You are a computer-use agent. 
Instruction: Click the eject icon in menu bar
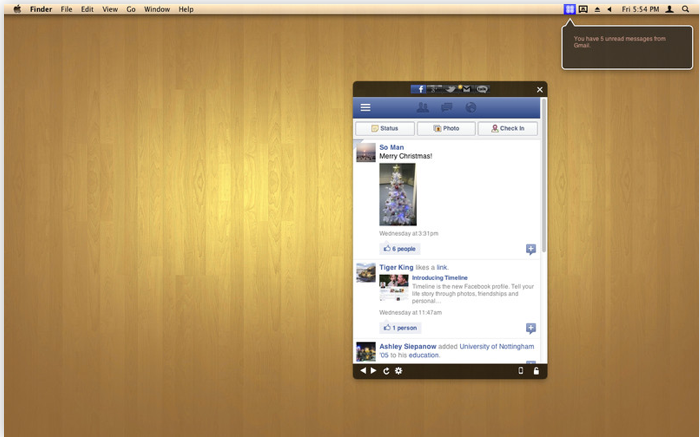[x=597, y=9]
